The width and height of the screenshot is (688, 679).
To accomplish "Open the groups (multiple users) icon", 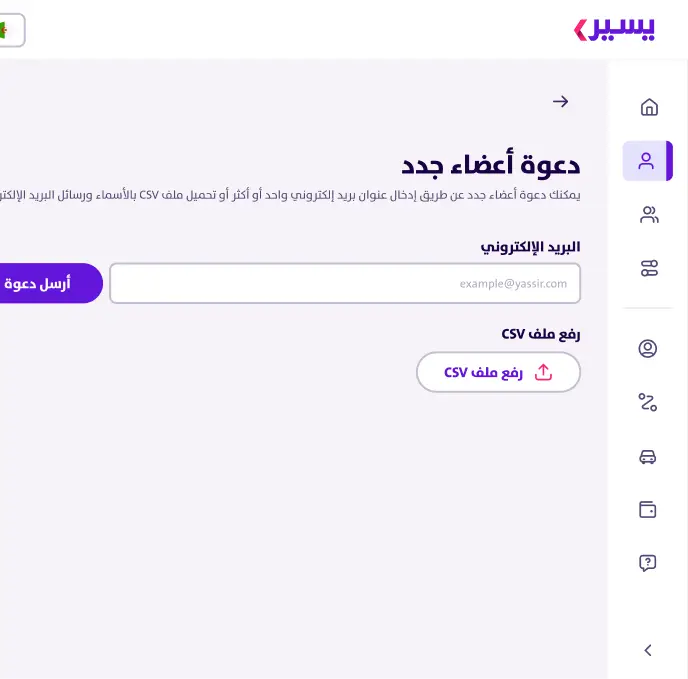I will tap(649, 215).
